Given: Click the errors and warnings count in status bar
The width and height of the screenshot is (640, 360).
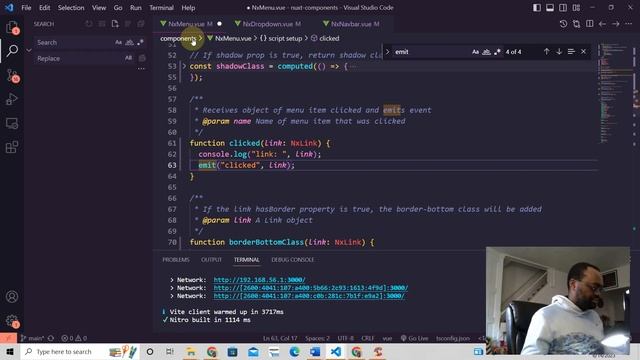Looking at the screenshot, I should pyautogui.click(x=74, y=338).
